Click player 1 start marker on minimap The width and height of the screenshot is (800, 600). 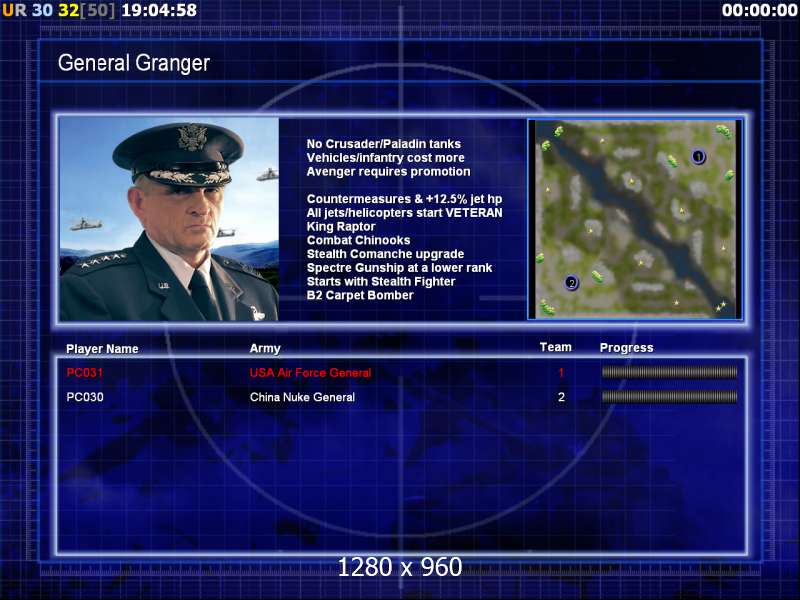698,157
